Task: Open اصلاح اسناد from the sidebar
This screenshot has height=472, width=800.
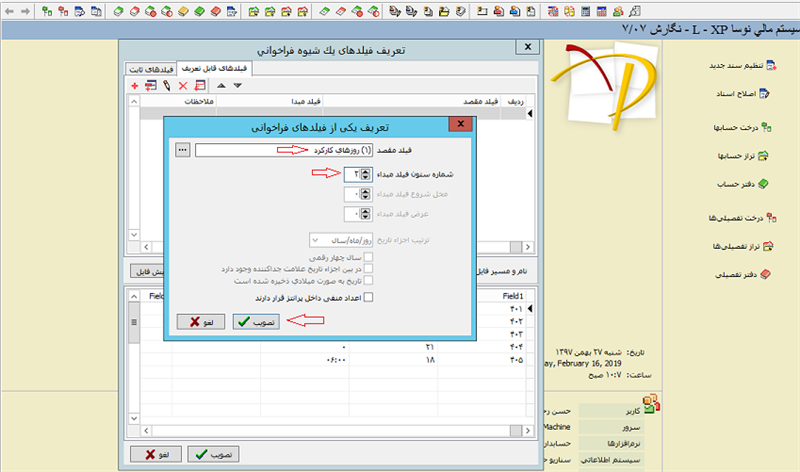Action: coord(764,94)
